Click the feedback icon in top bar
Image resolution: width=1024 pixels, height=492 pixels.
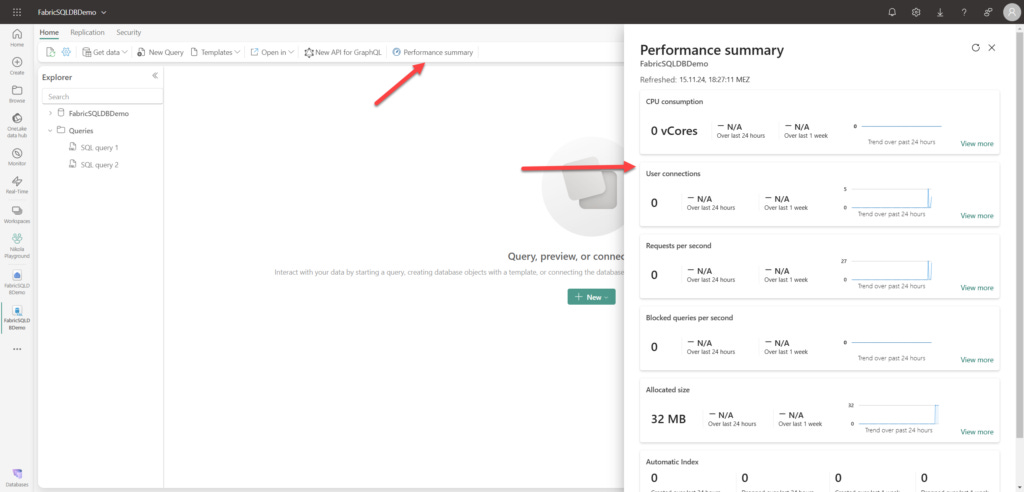pyautogui.click(x=988, y=12)
